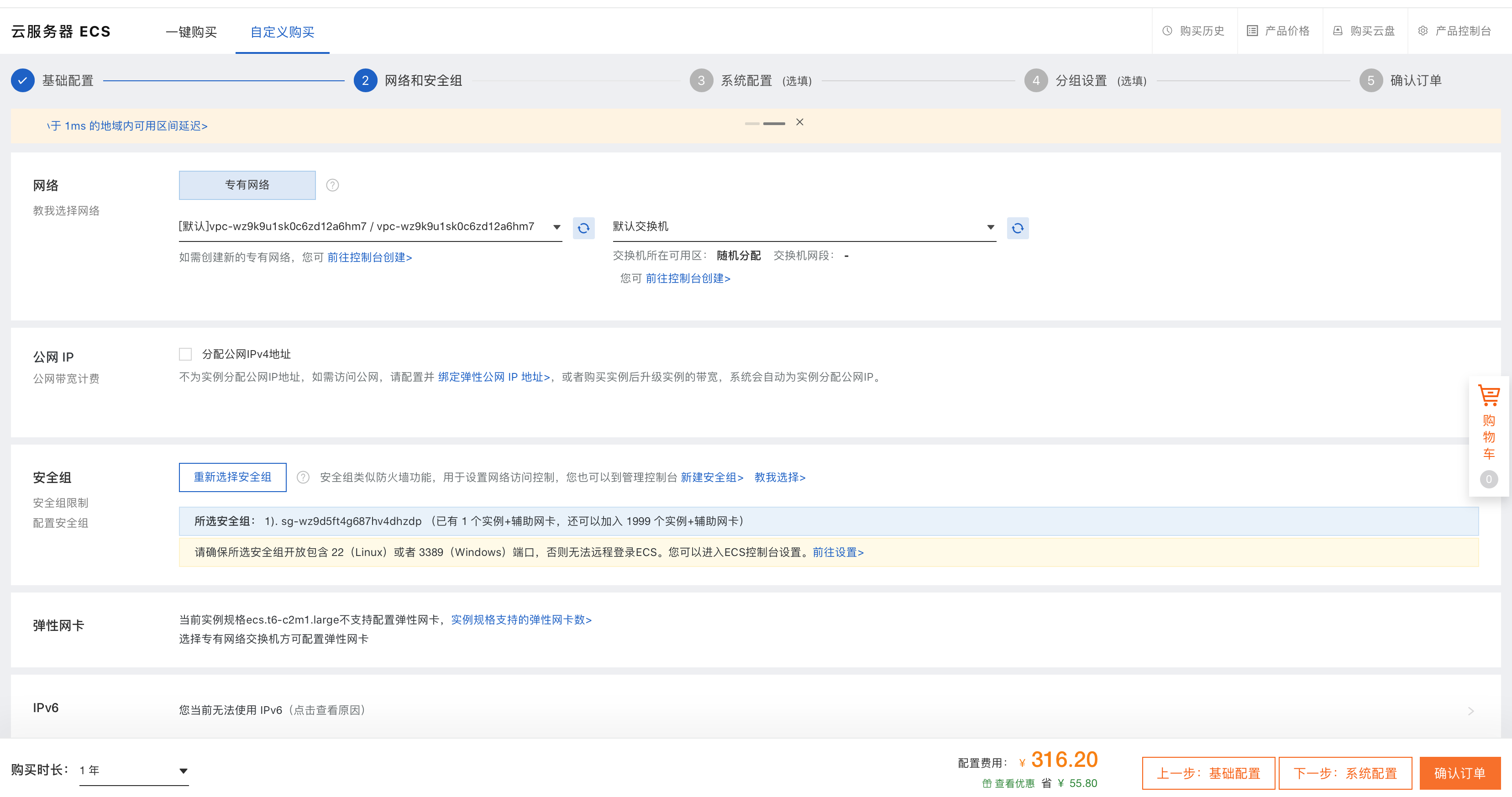The height and width of the screenshot is (797, 1512).
Task: Refresh the VPC list
Action: coord(583,228)
